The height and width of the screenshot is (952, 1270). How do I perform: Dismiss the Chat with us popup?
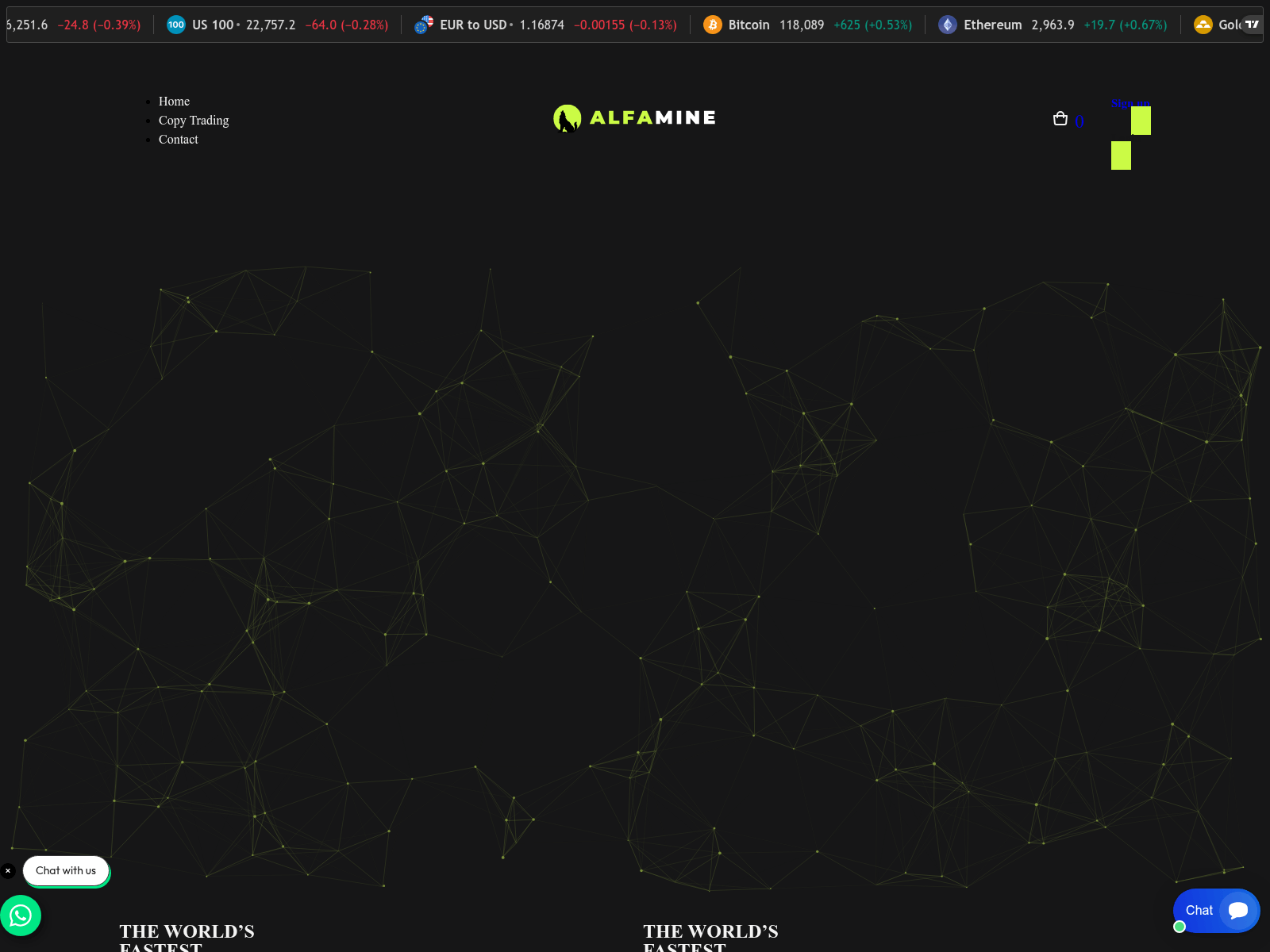[8, 870]
